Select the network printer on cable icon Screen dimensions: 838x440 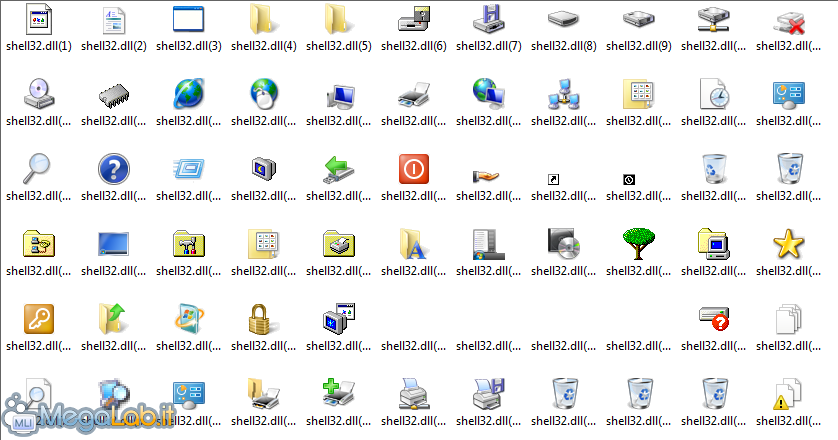pyautogui.click(x=414, y=394)
